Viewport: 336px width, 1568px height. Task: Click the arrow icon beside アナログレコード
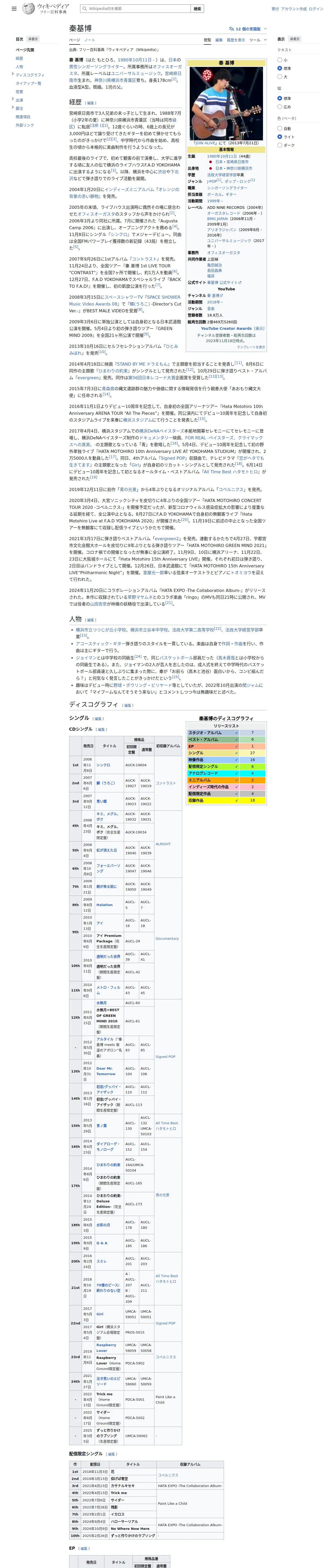(237, 773)
